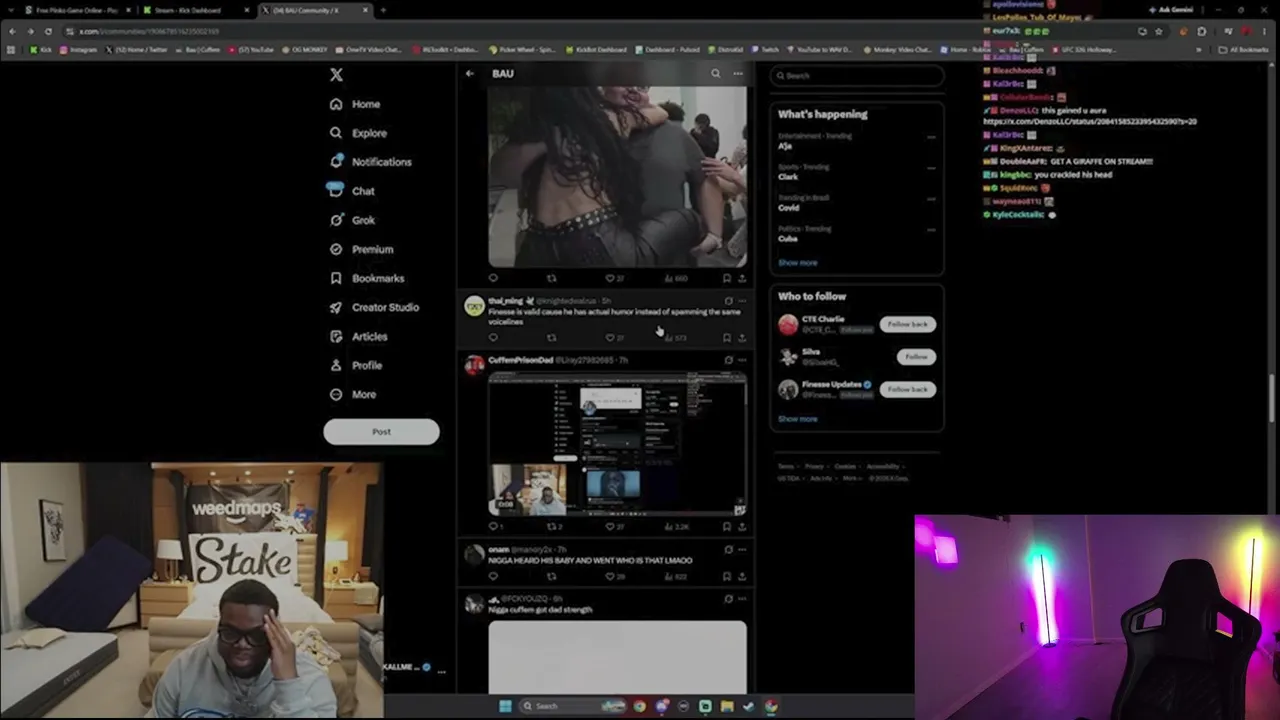Open Explore in the X sidebar
This screenshot has width=1280, height=720.
(x=358, y=133)
